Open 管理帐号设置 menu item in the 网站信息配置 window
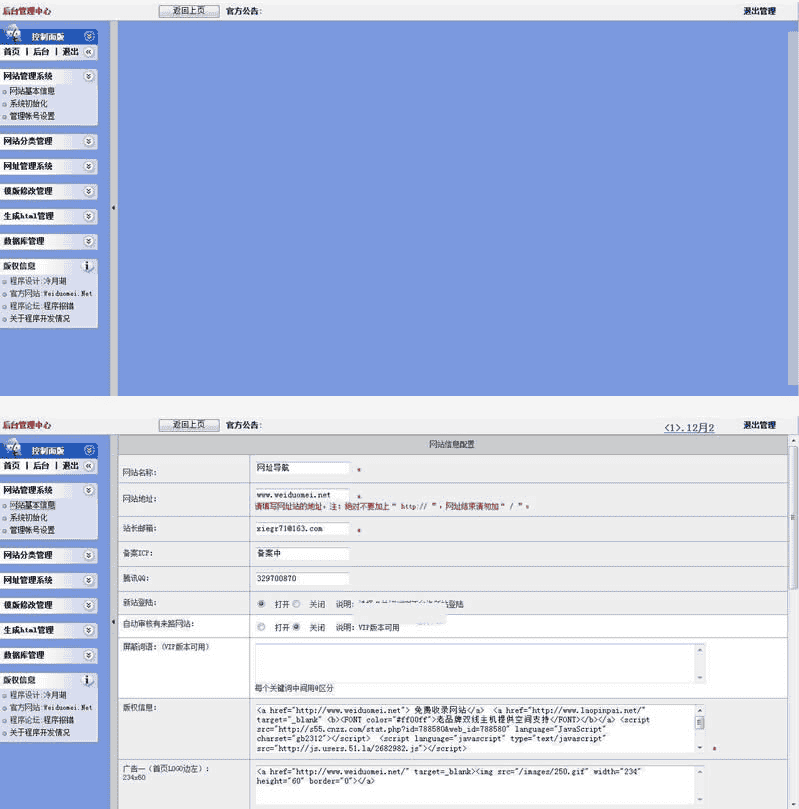799x809 pixels. click(32, 530)
